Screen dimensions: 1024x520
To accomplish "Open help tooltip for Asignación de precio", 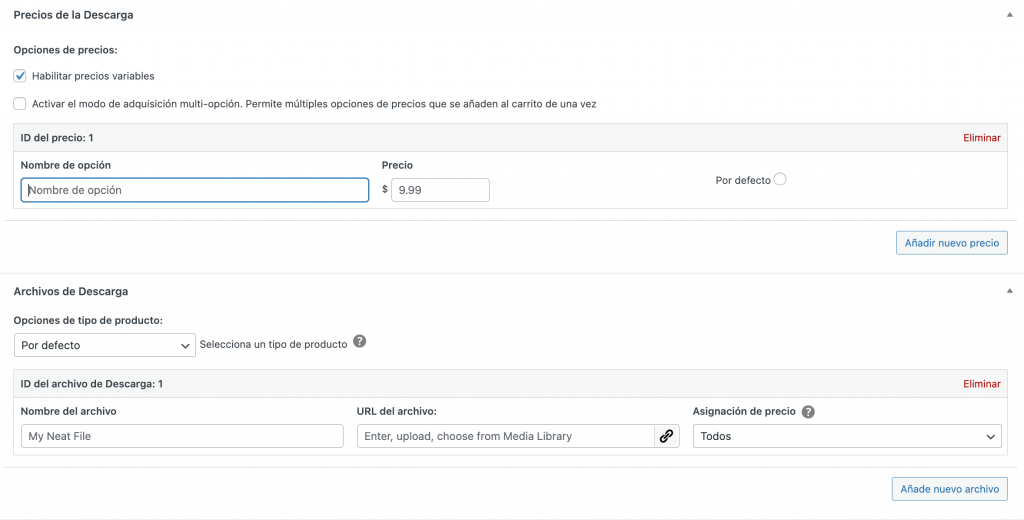I will [x=808, y=412].
